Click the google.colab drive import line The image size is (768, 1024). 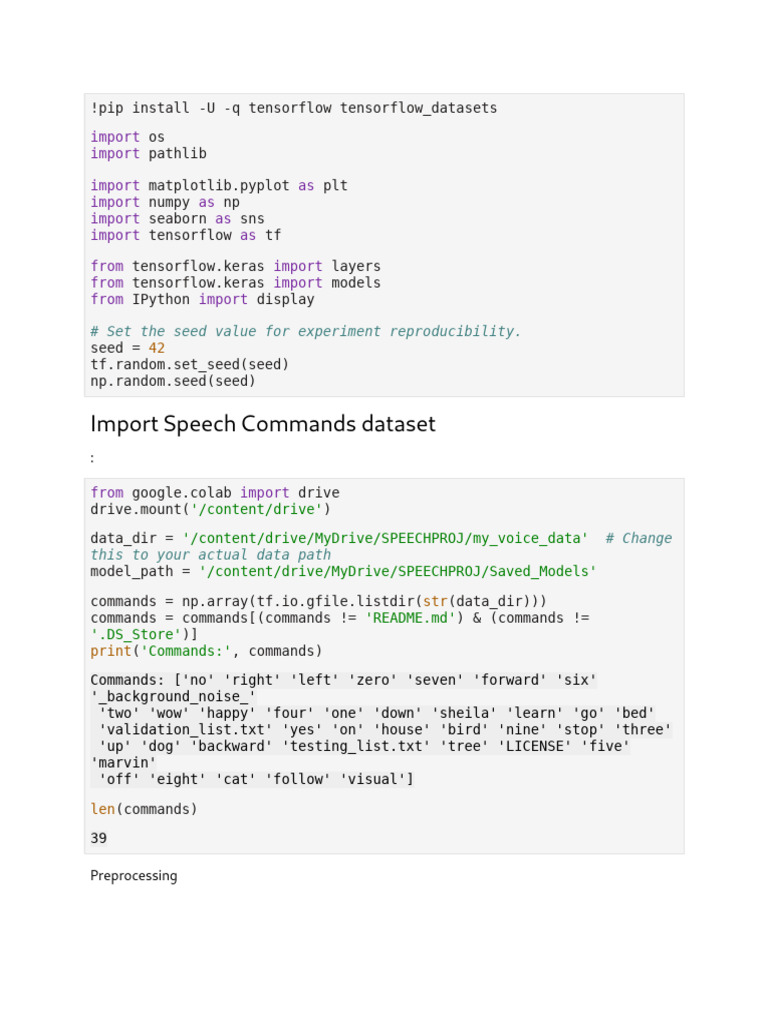(x=215, y=493)
